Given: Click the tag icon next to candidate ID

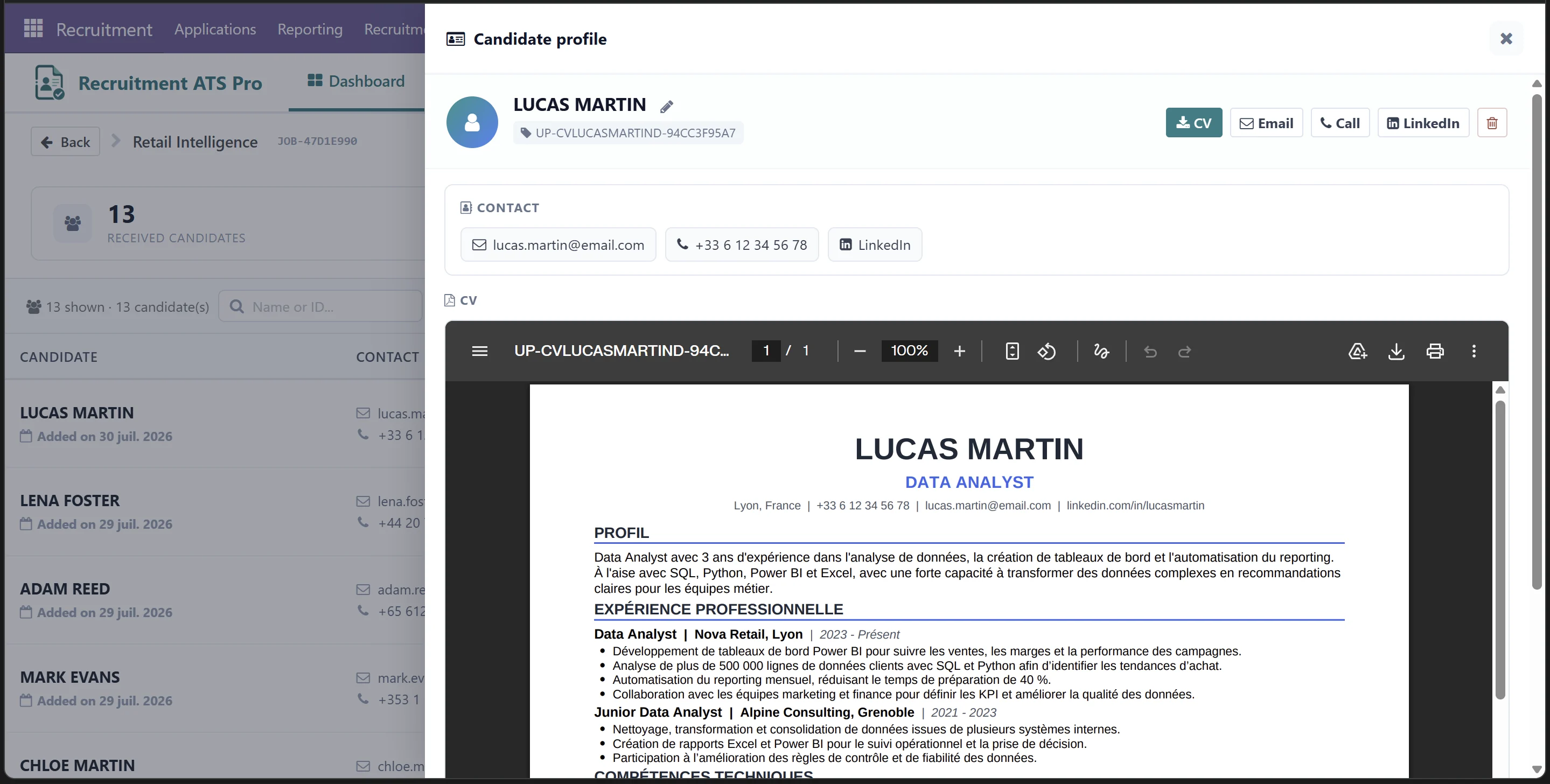Looking at the screenshot, I should (525, 133).
